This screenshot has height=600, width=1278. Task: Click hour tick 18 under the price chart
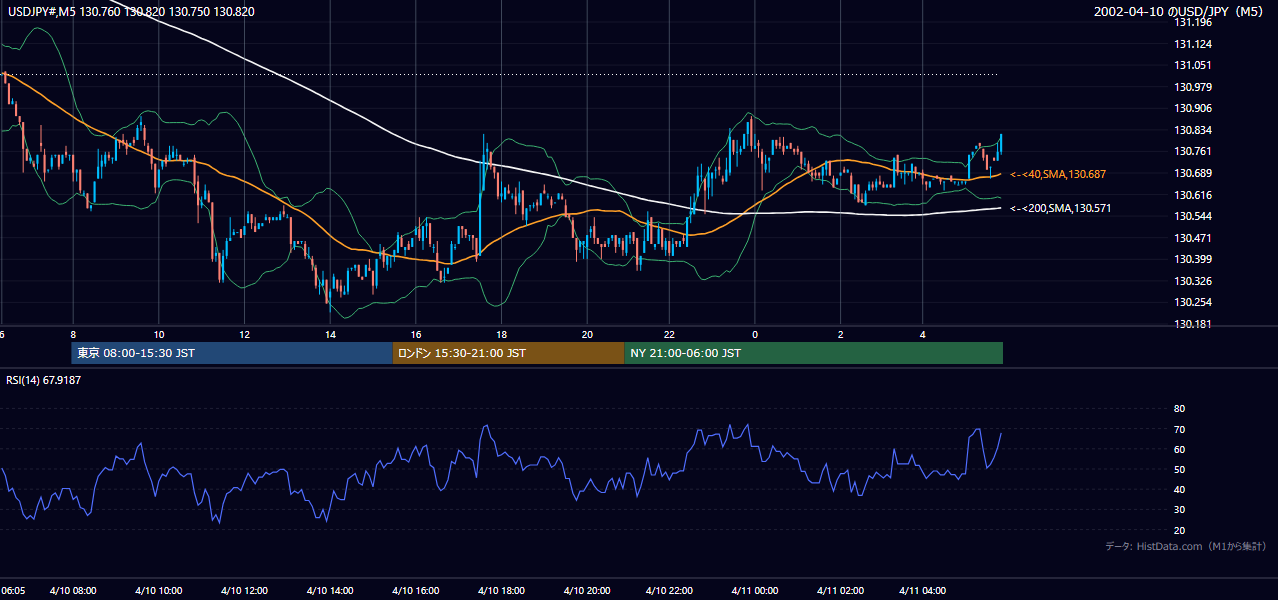(x=501, y=335)
